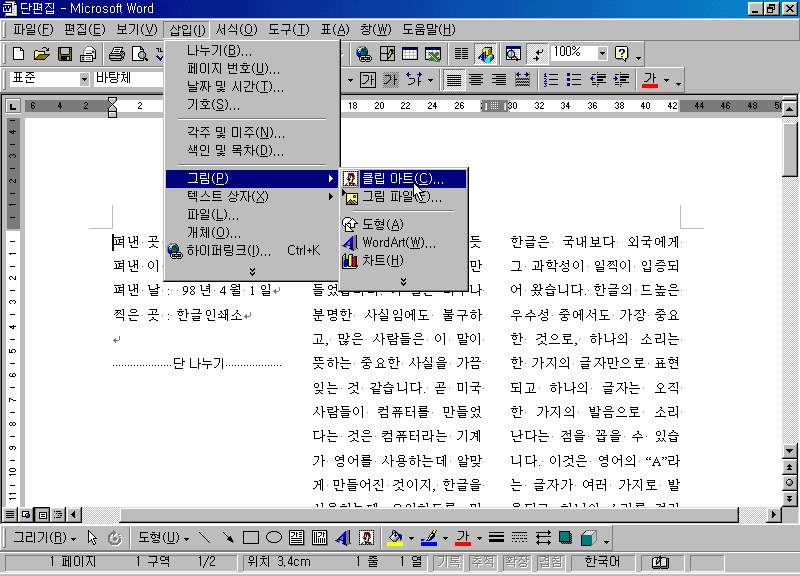The image size is (800, 576).
Task: Insert a table from the standard toolbar
Action: (x=410, y=54)
